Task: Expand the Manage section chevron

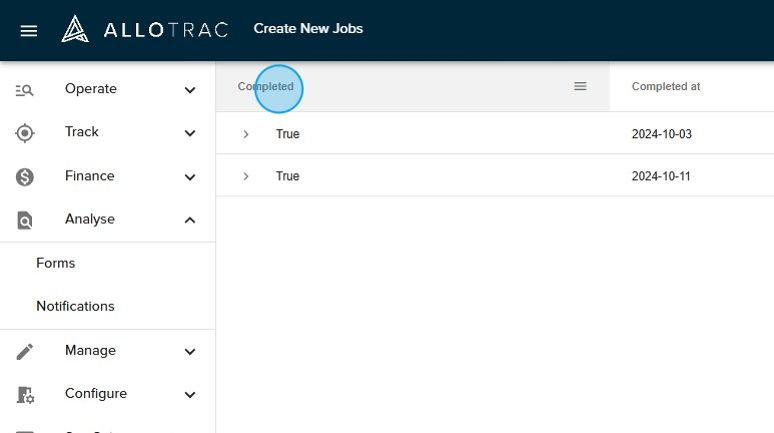Action: [190, 351]
